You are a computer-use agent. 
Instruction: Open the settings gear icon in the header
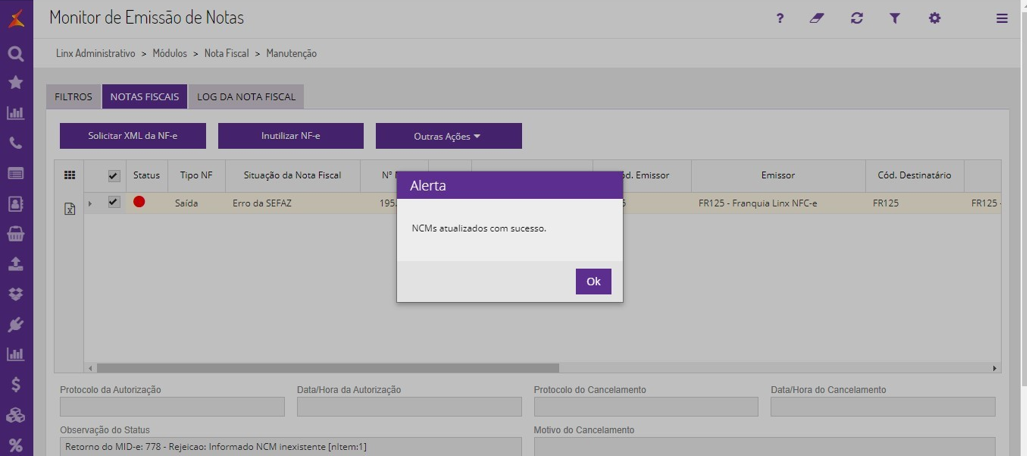pyautogui.click(x=935, y=18)
